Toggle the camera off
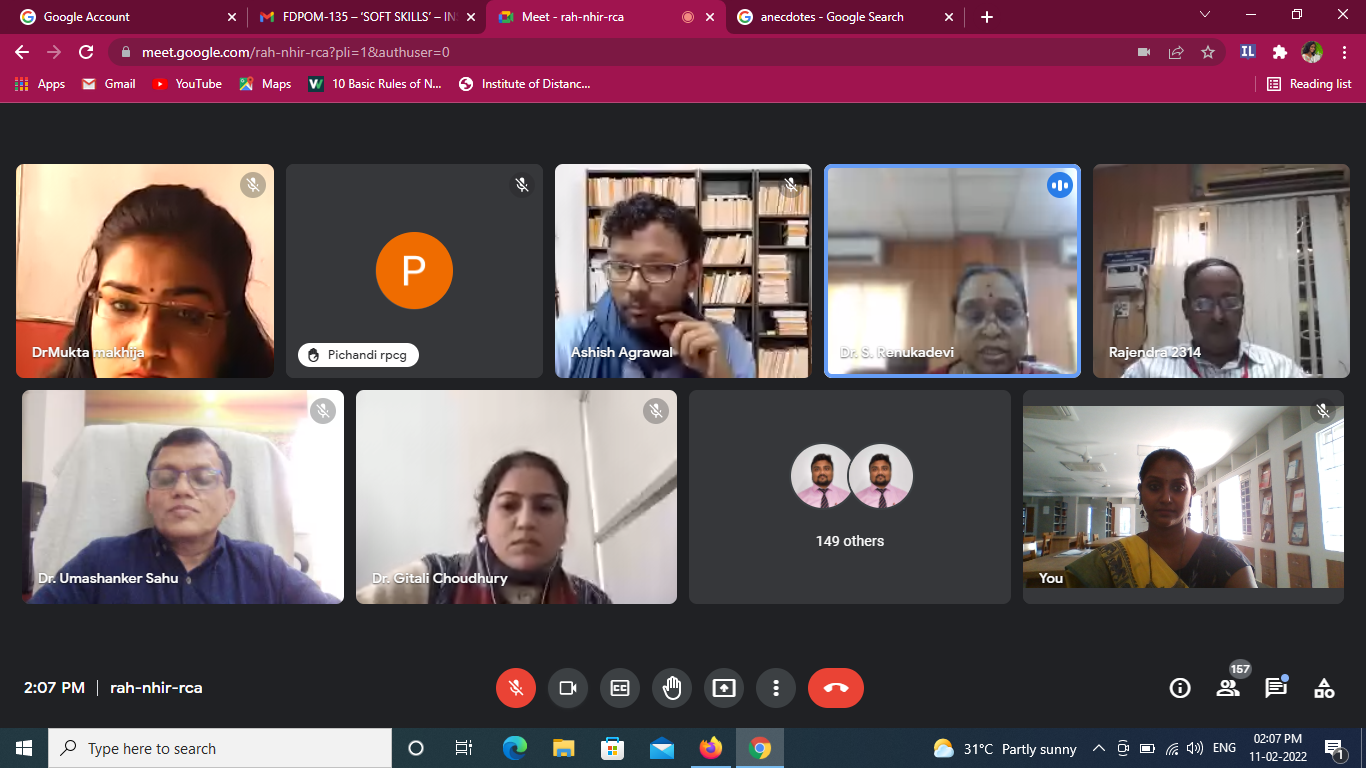Image resolution: width=1366 pixels, height=768 pixels. coord(568,688)
